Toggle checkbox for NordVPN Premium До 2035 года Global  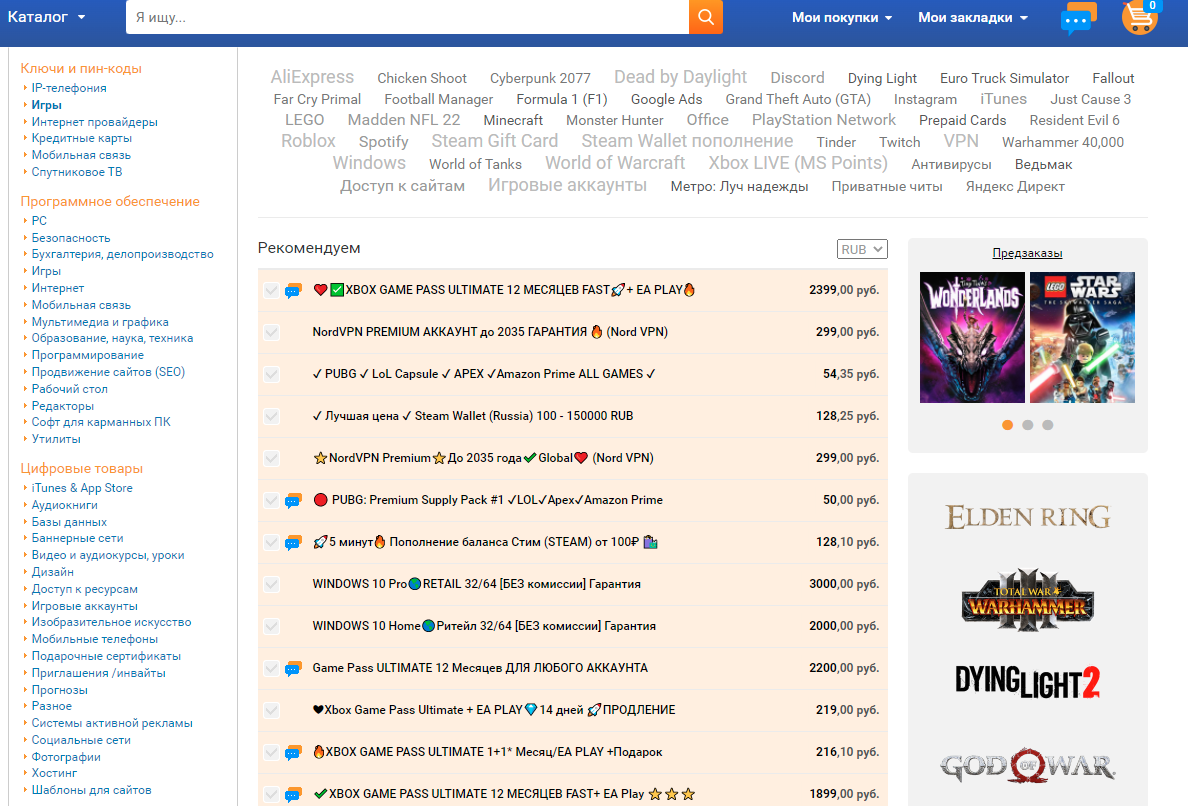[x=271, y=458]
